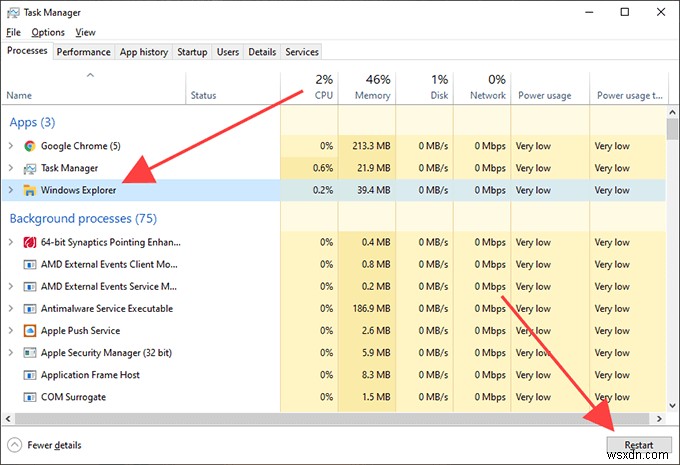Expand the Antimalware Service Executable entry

point(11,309)
